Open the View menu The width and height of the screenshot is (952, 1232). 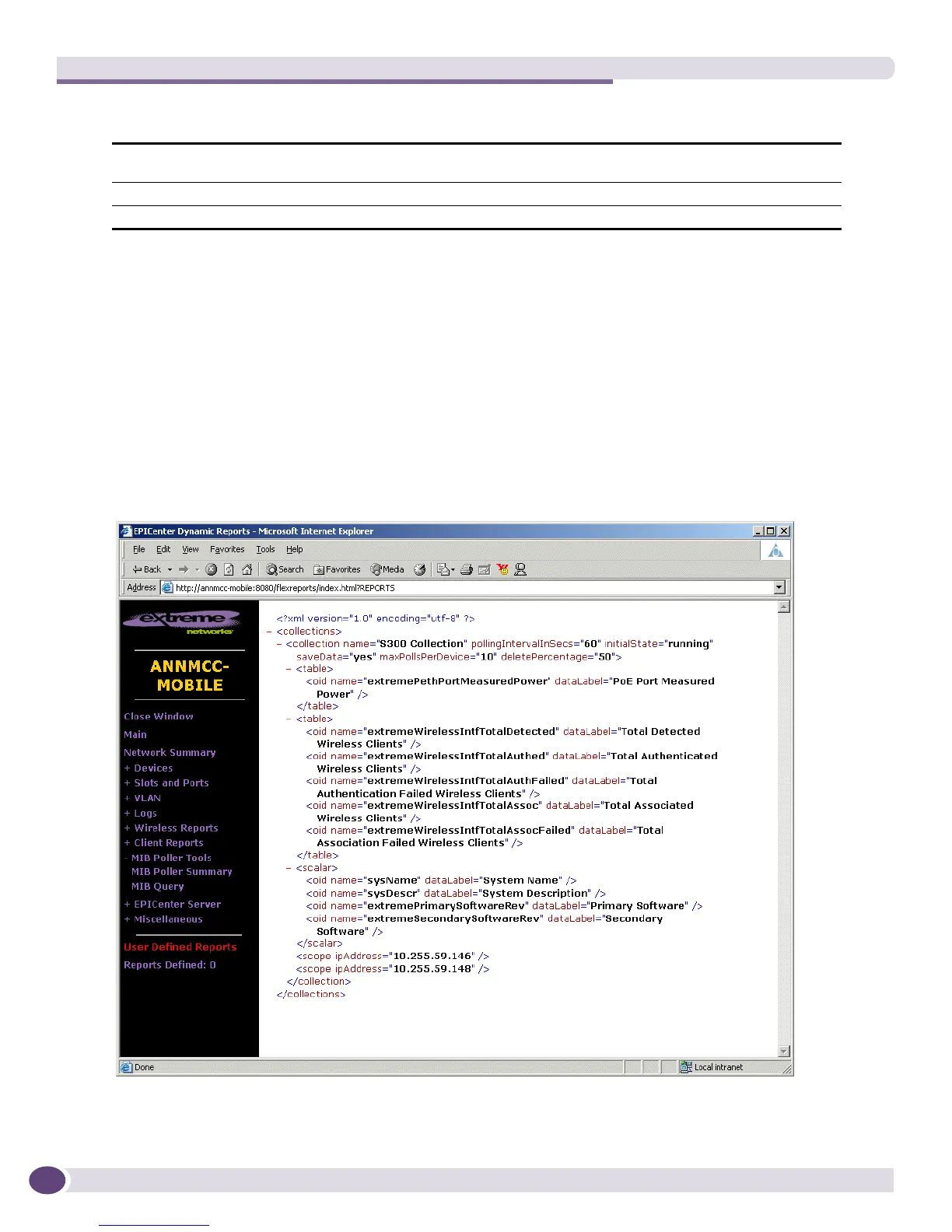pos(191,549)
